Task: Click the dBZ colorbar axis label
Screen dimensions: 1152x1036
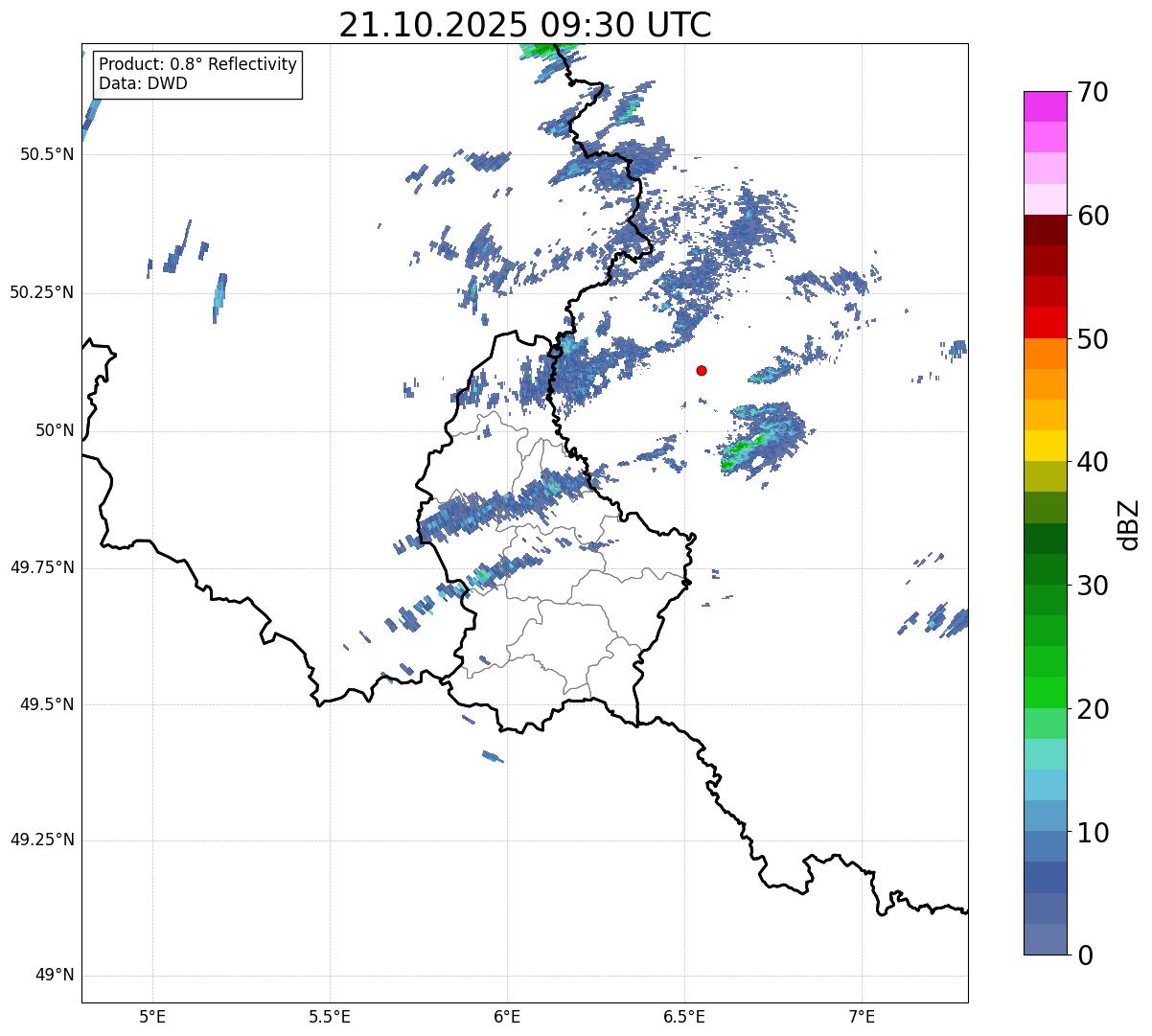Action: 1129,524
